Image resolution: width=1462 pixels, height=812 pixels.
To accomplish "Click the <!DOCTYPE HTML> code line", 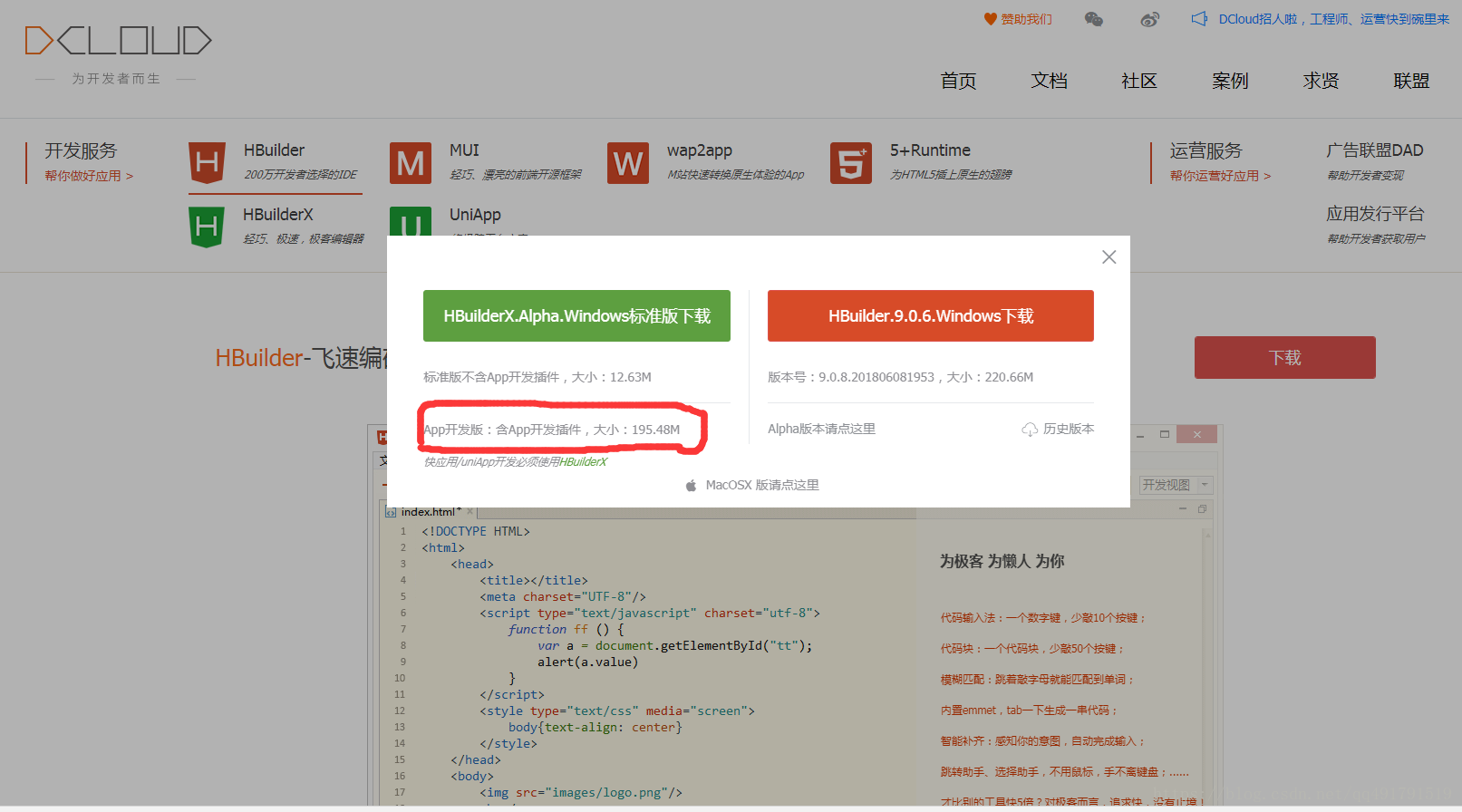I will pos(475,532).
